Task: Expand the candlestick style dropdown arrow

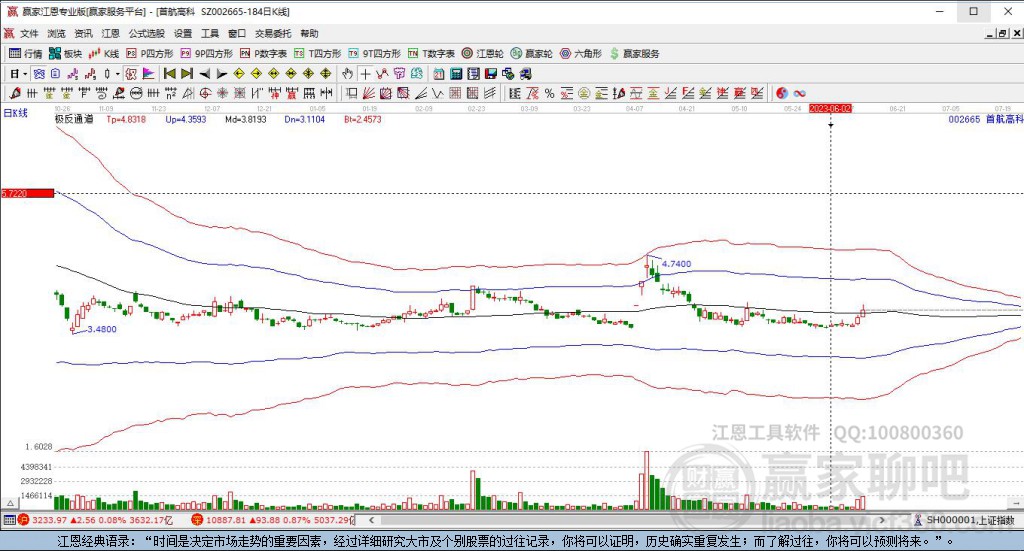Action: coord(118,74)
